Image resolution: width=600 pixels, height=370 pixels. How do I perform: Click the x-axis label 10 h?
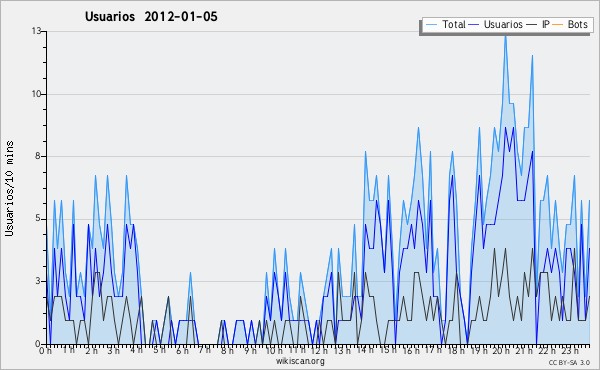[274, 351]
